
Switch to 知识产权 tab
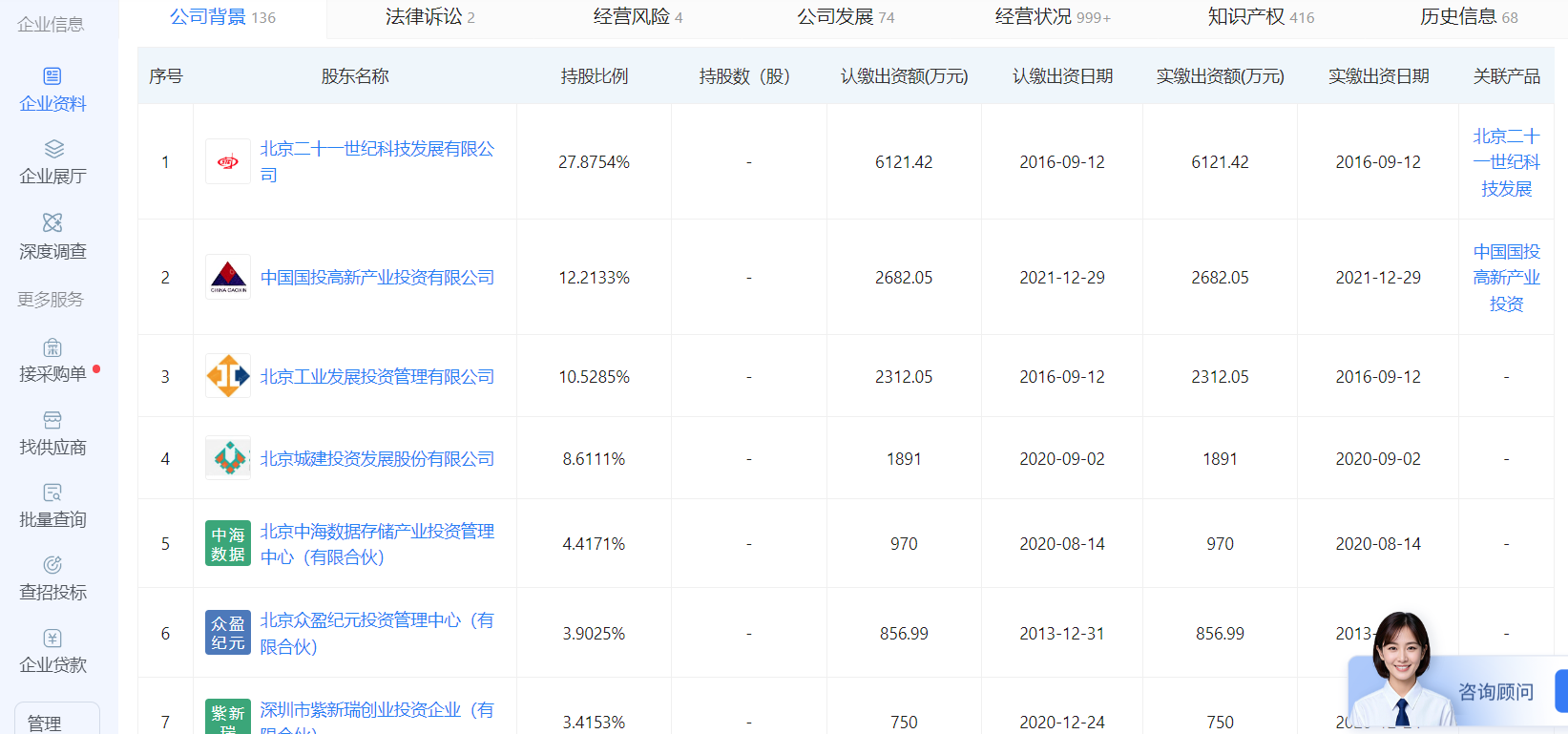(1261, 16)
